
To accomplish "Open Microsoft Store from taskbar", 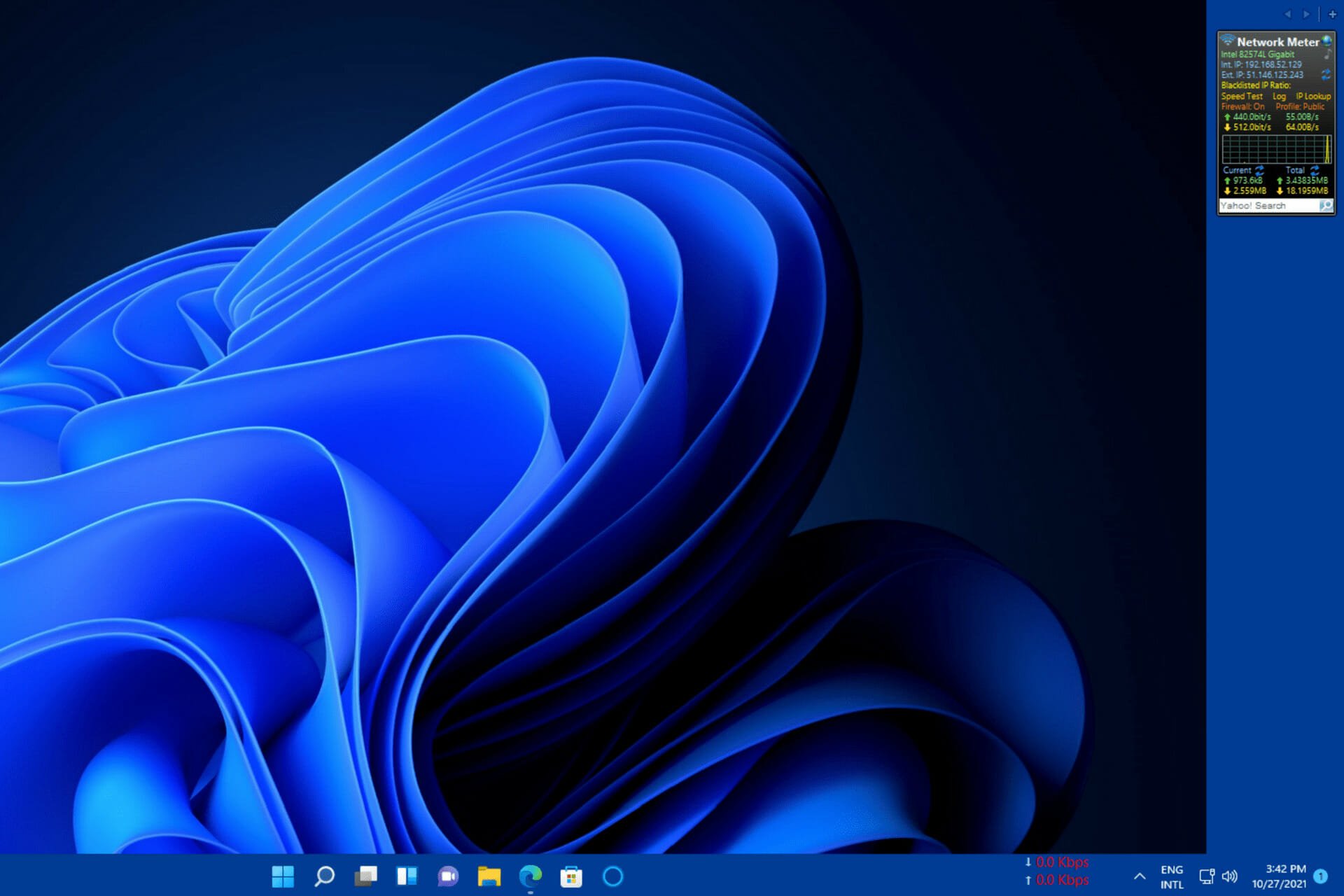I will pyautogui.click(x=571, y=876).
